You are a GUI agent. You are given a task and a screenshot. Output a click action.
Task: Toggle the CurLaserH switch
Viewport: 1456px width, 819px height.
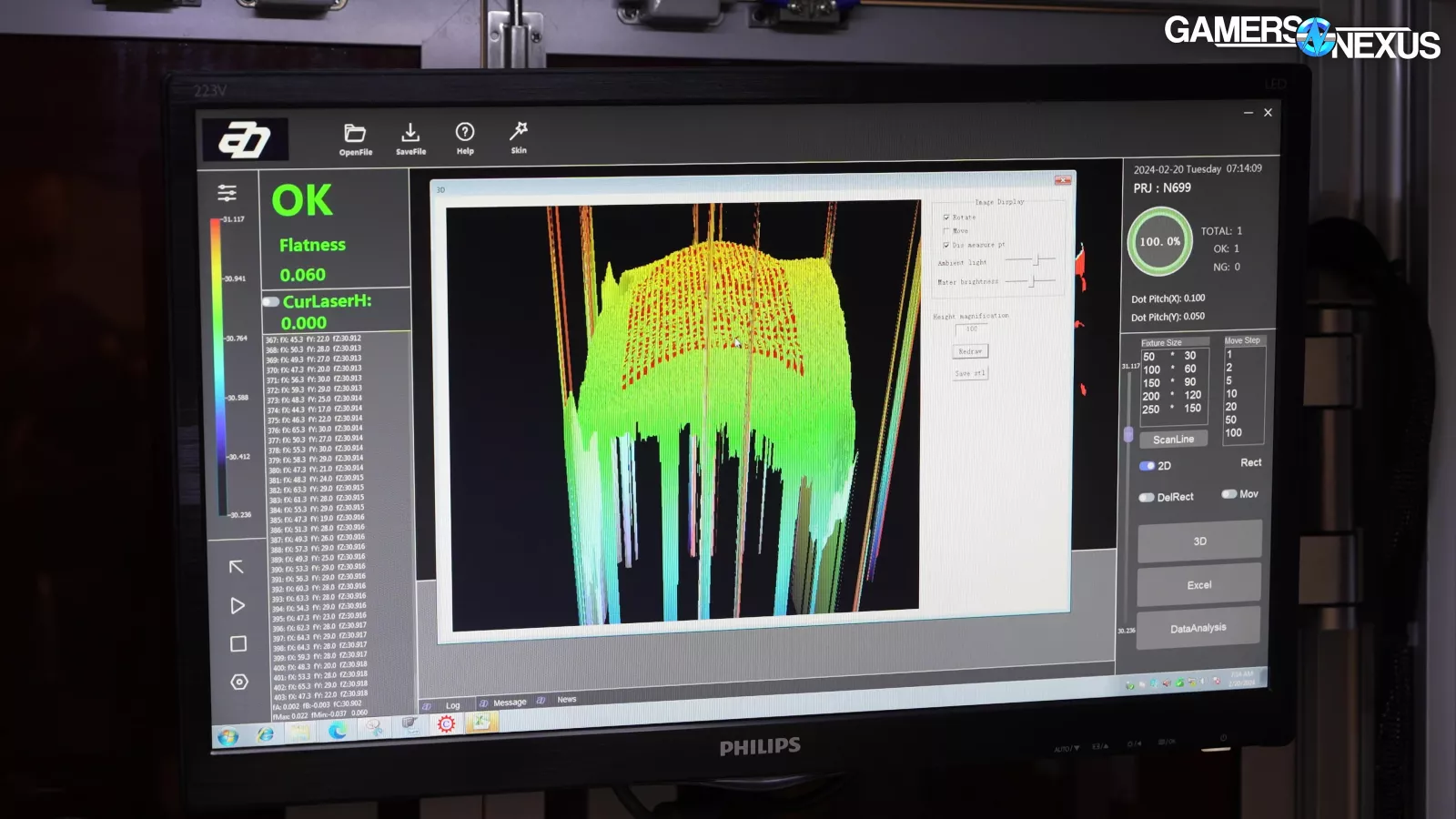(271, 301)
